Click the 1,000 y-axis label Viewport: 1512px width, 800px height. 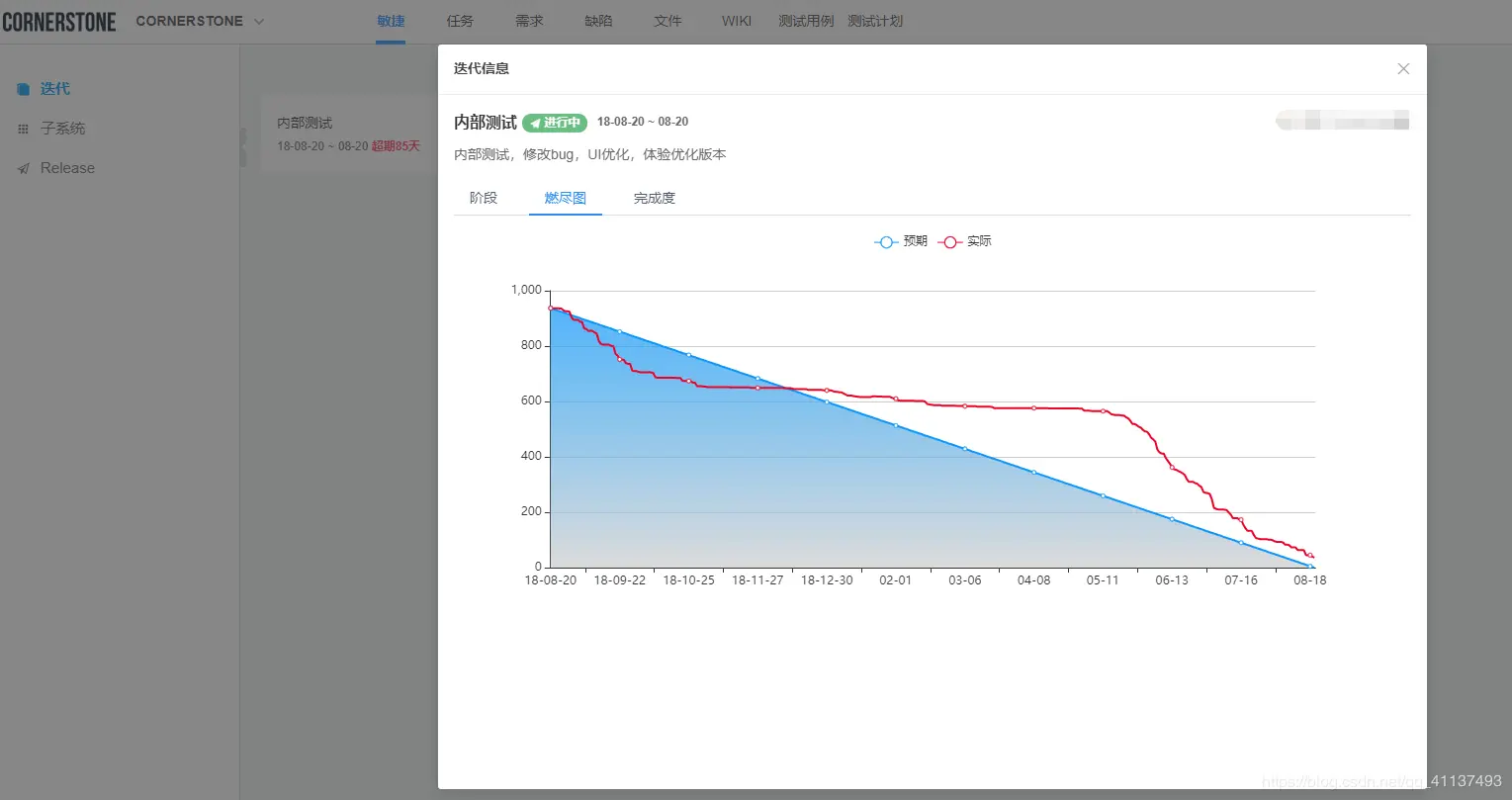click(526, 290)
